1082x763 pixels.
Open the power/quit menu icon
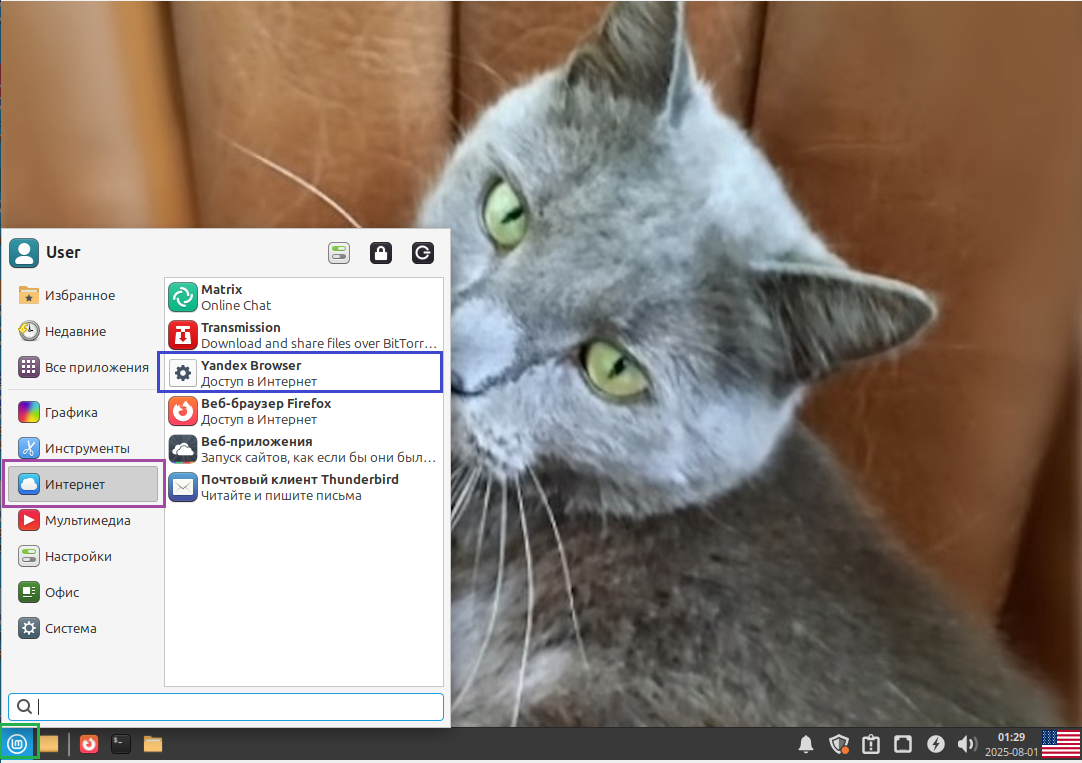point(422,253)
